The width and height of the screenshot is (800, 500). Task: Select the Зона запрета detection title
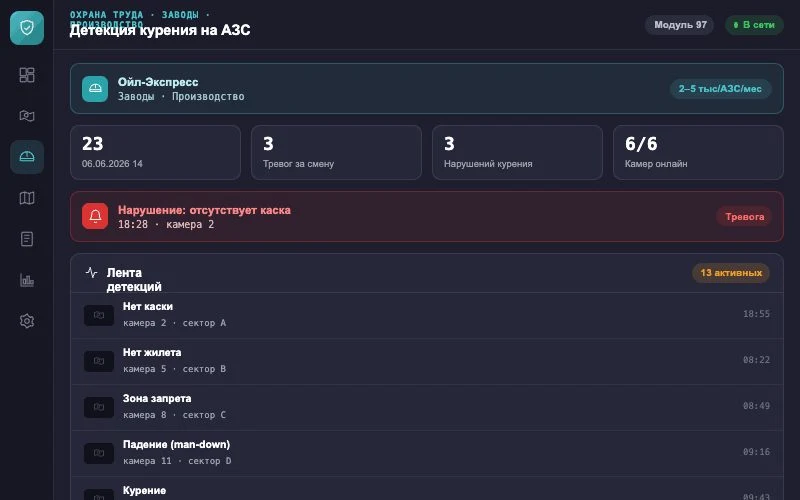[157, 398]
